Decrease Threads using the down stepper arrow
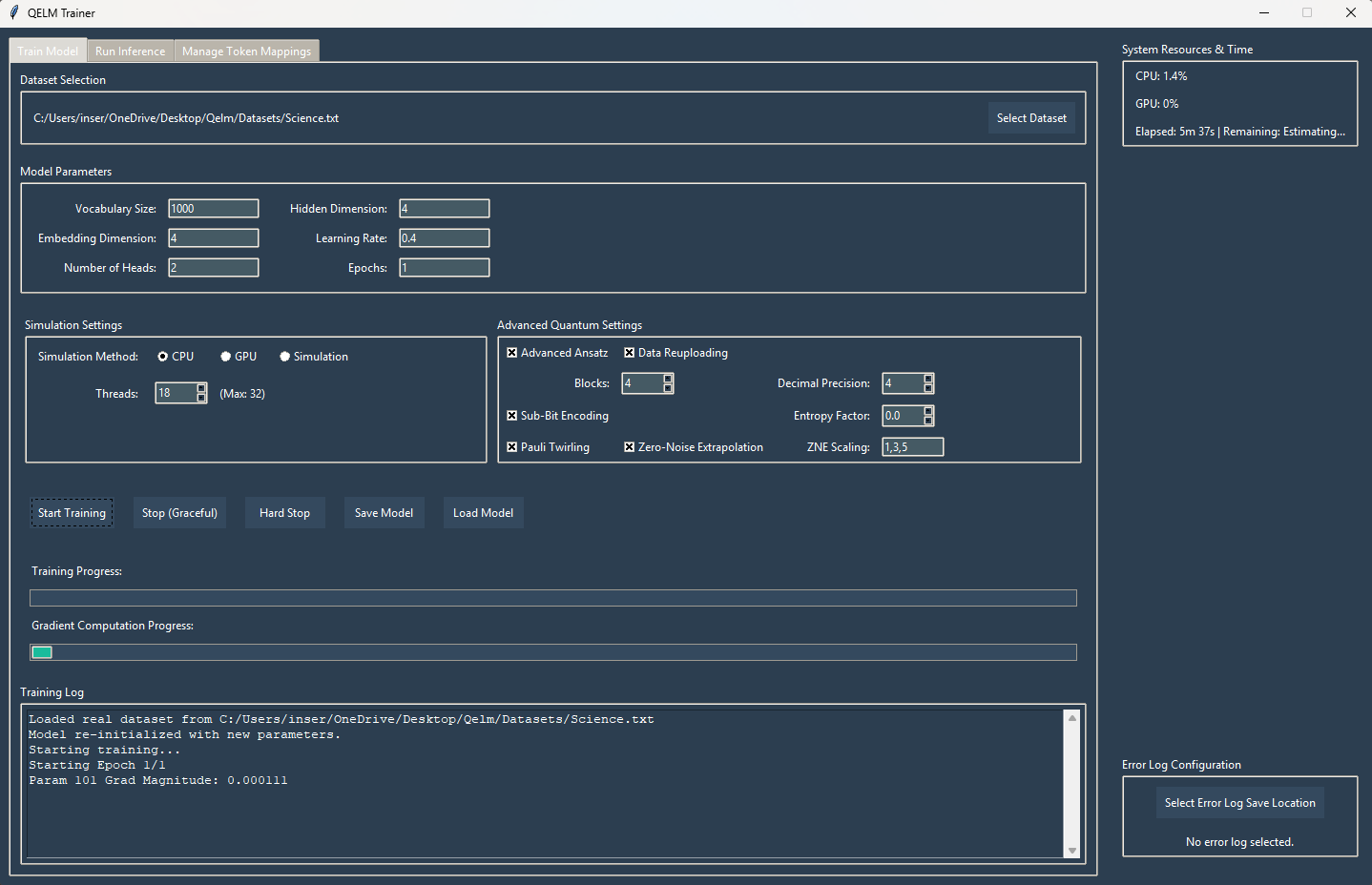The height and width of the screenshot is (885, 1372). pos(200,398)
